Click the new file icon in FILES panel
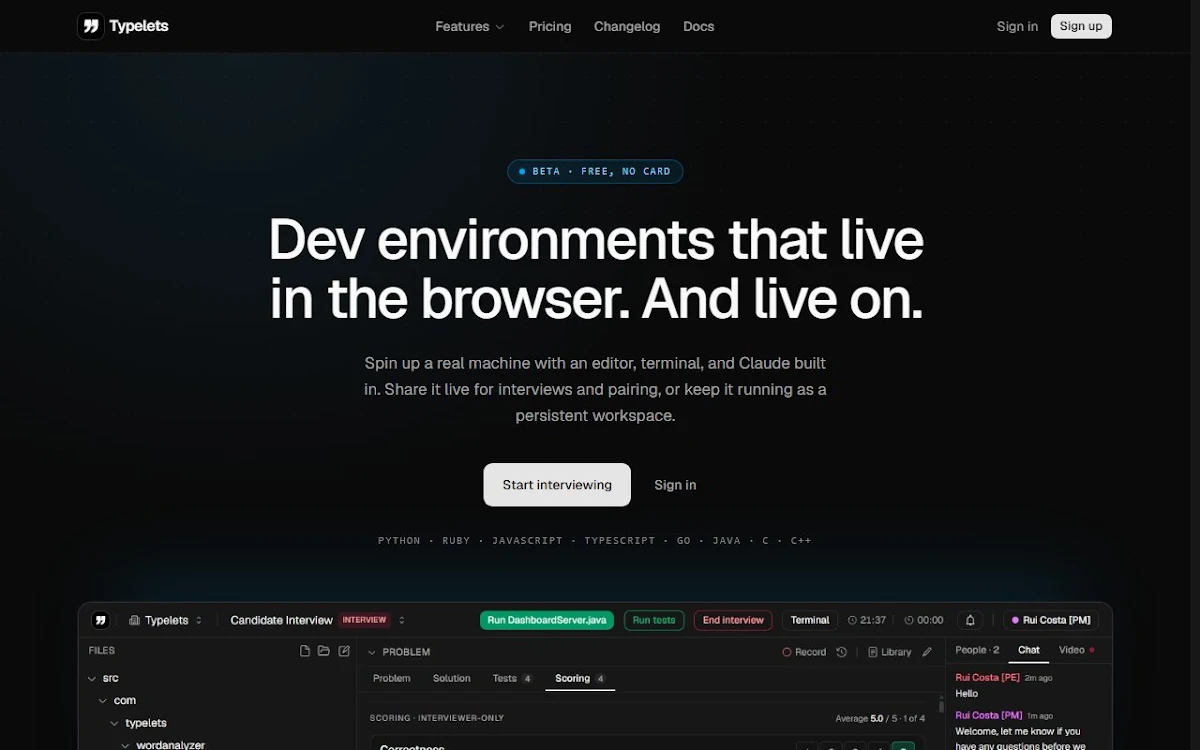This screenshot has width=1200, height=750. 305,651
